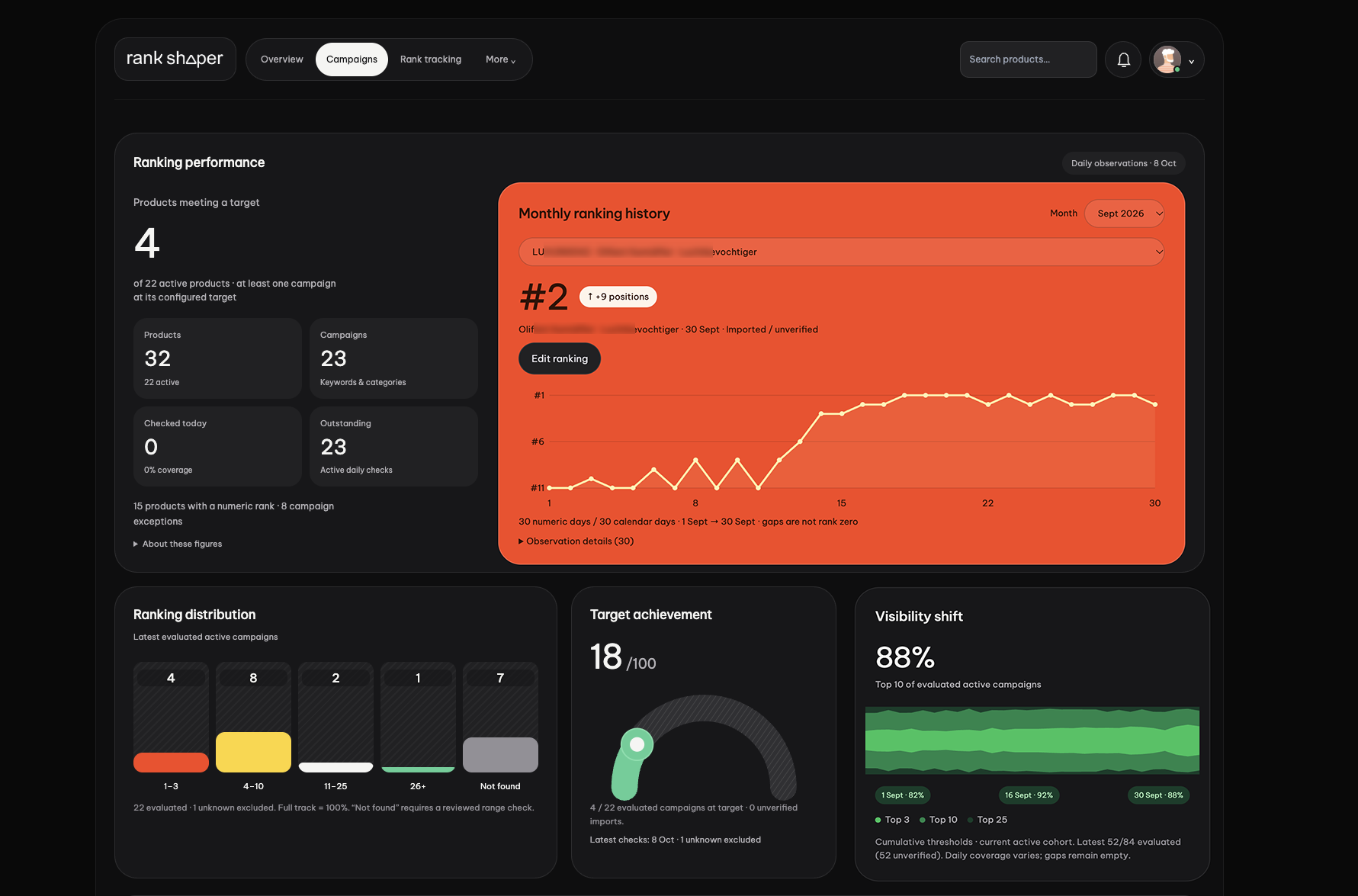Click the 16 Sept 92% marker
Image resolution: width=1358 pixels, height=896 pixels.
click(1029, 795)
